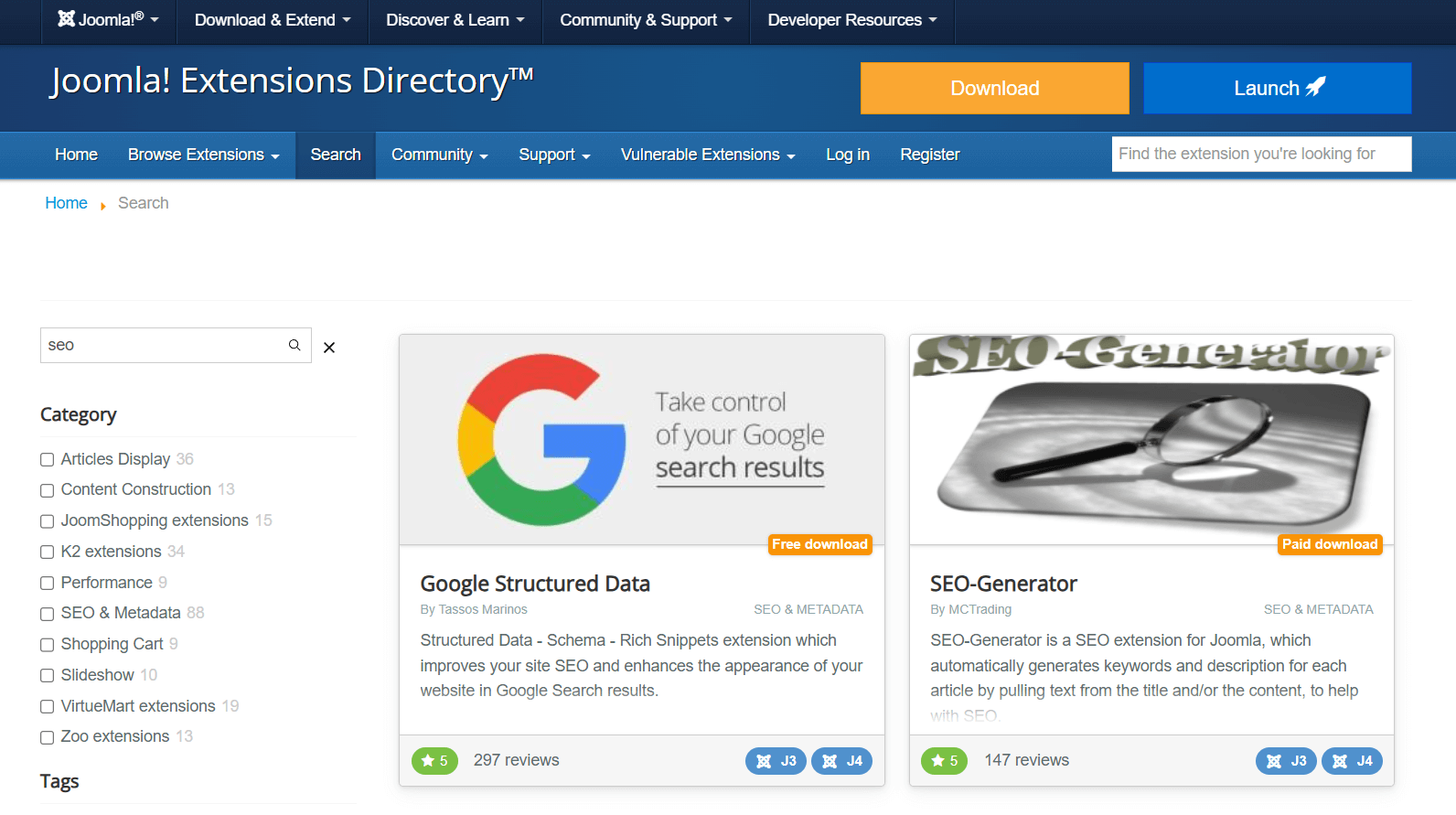Expand the Developer Resources menu
Image resolution: width=1456 pixels, height=815 pixels.
(852, 20)
